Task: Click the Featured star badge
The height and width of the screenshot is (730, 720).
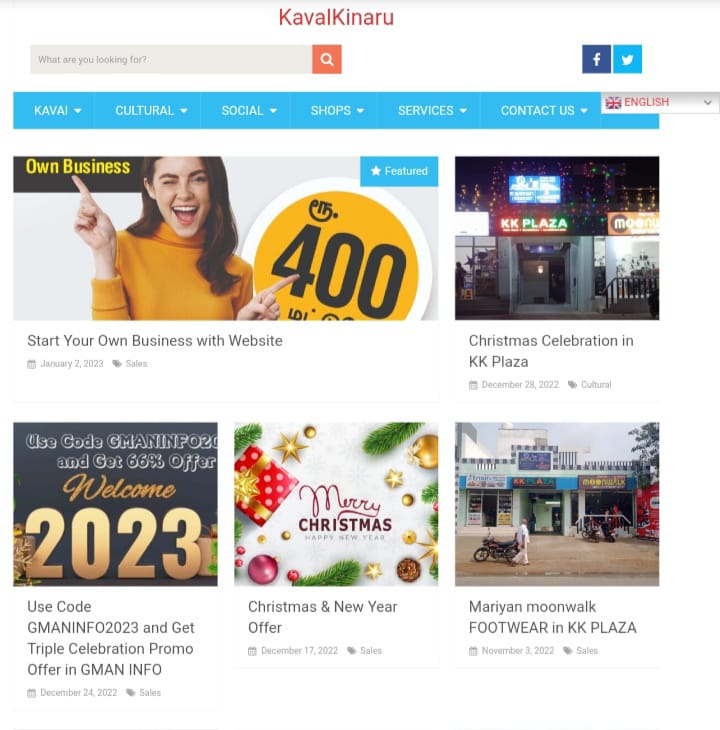Action: click(399, 171)
